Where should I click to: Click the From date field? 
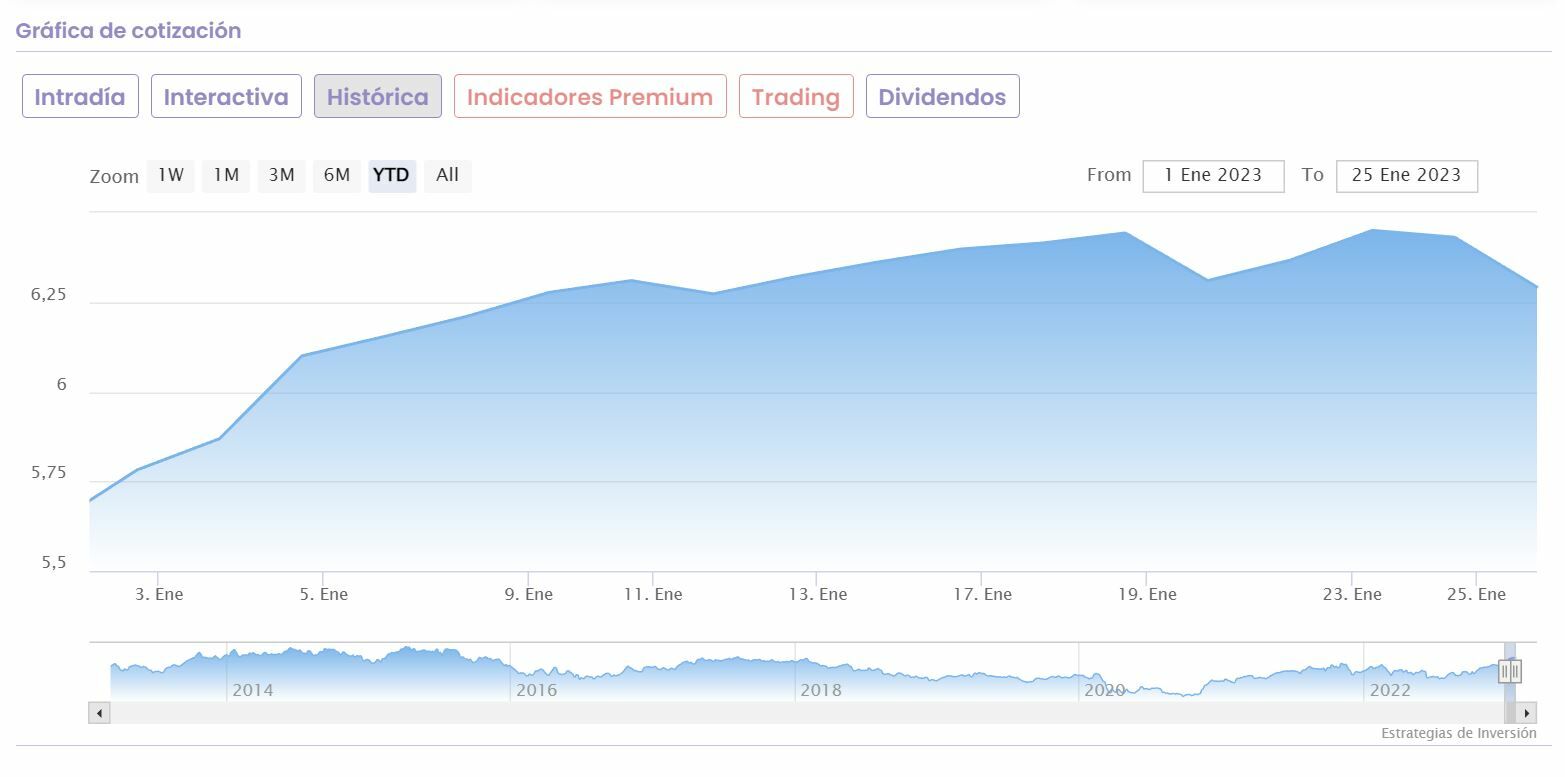coord(1213,175)
